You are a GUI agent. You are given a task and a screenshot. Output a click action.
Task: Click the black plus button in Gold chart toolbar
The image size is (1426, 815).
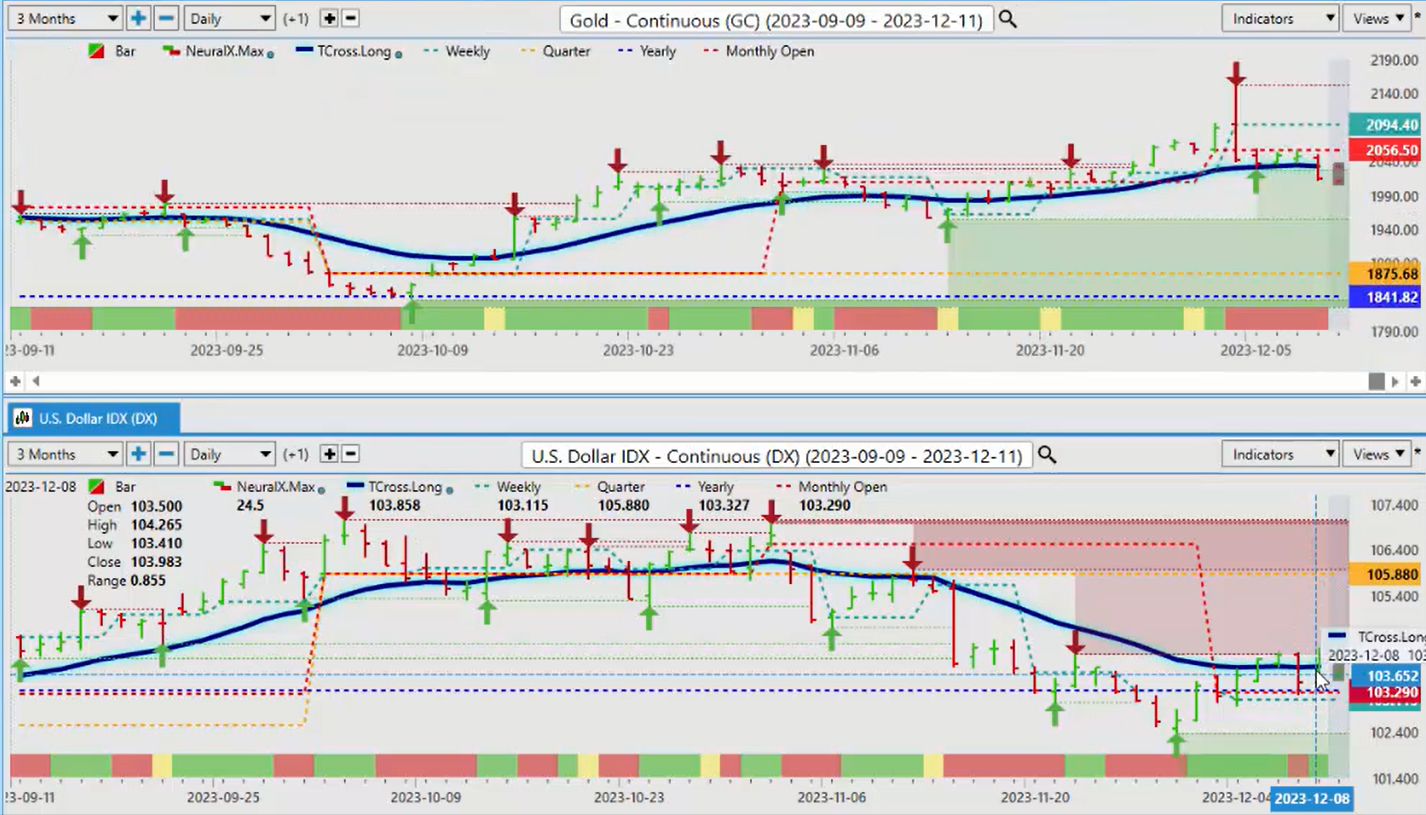click(330, 18)
